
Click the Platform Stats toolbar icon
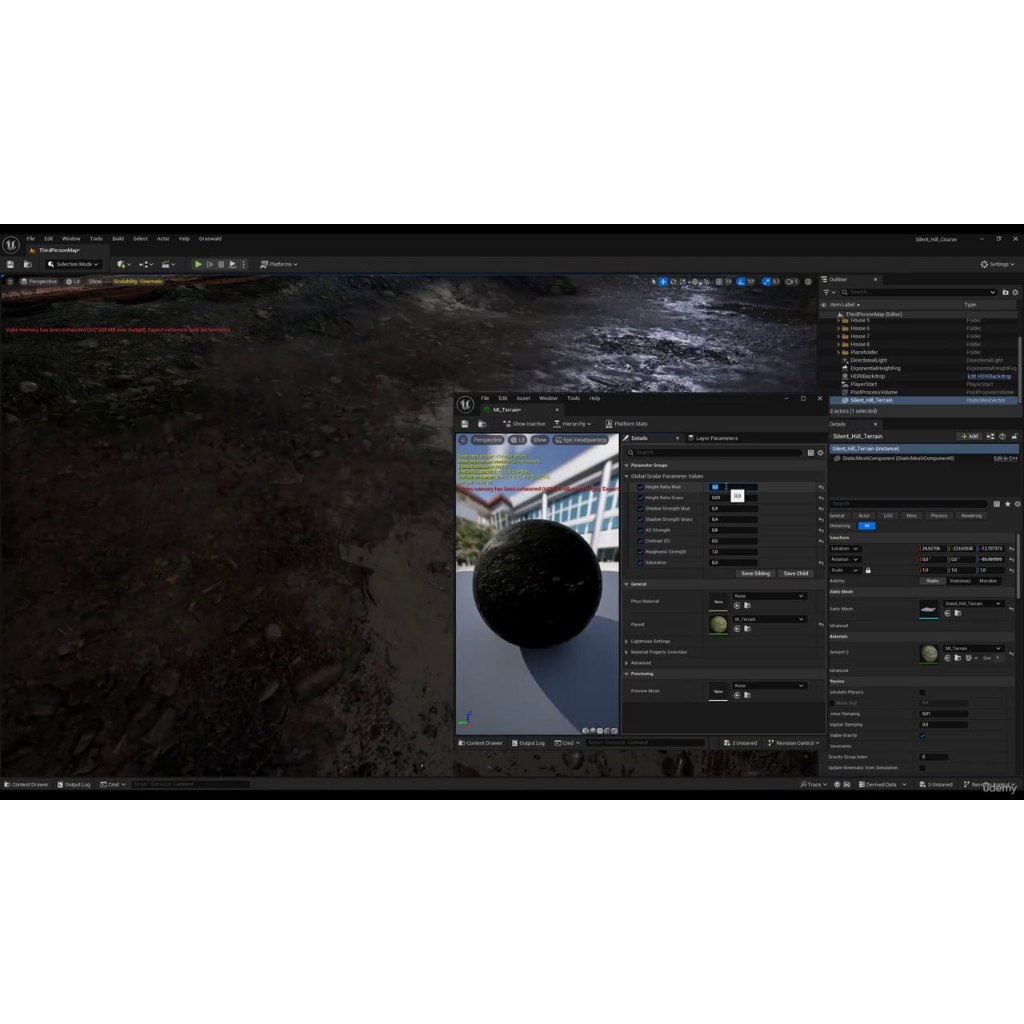[626, 424]
